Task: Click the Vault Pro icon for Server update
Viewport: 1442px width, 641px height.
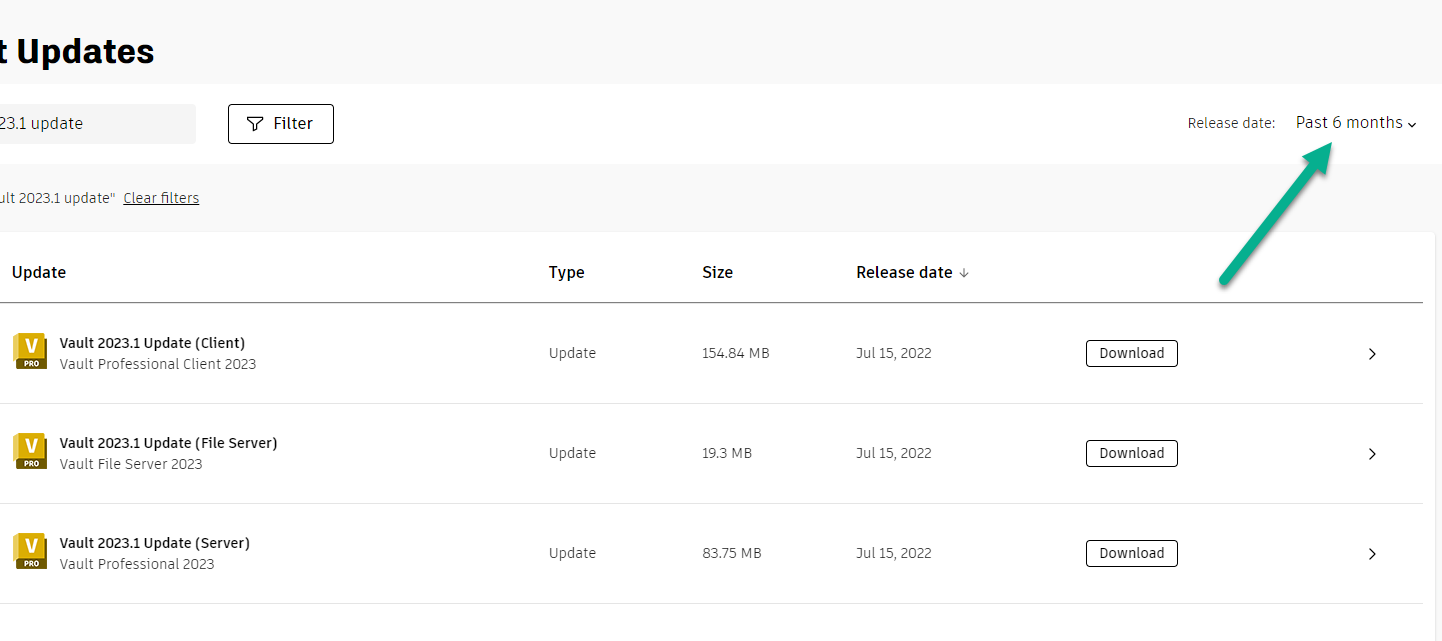Action: pos(30,552)
